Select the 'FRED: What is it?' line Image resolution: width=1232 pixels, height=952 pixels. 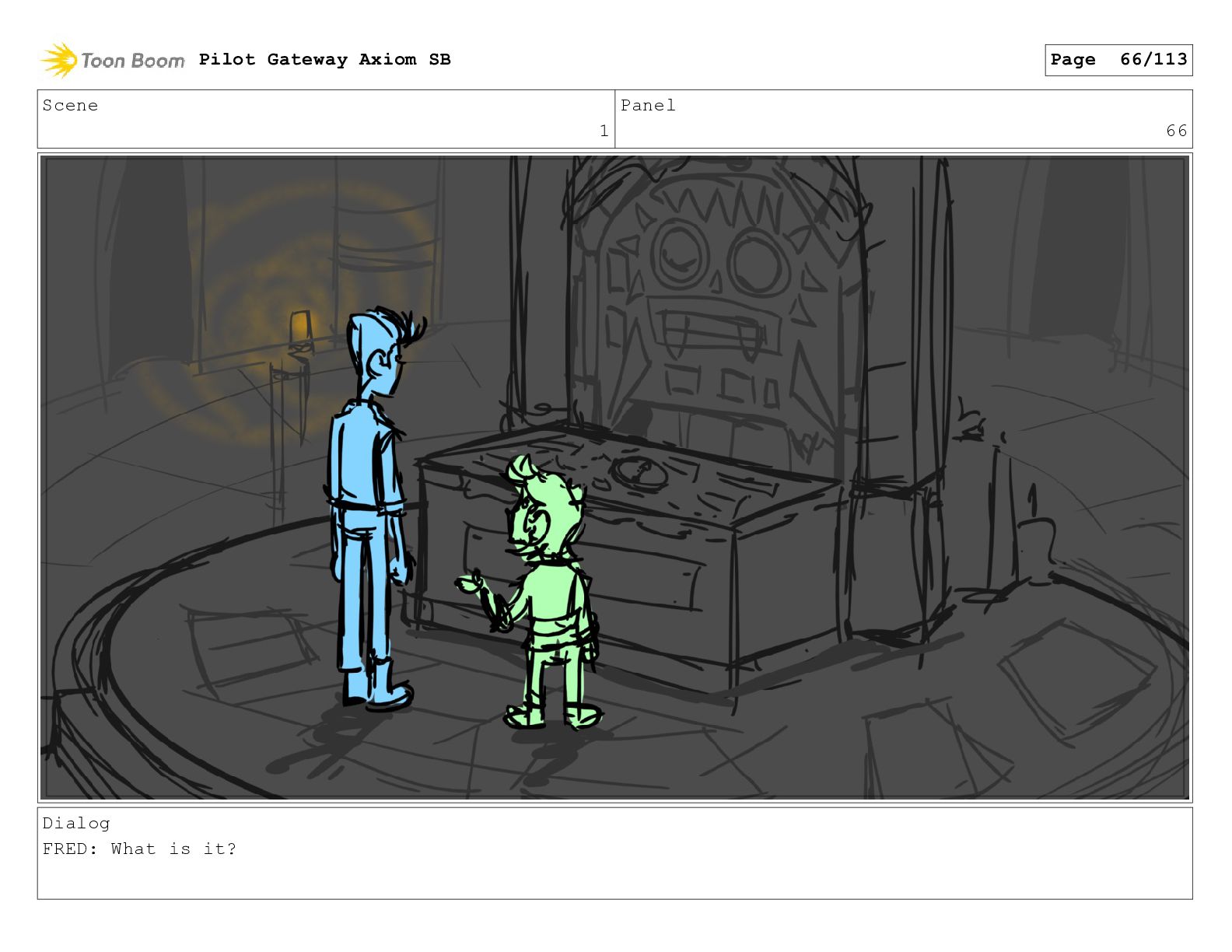139,849
